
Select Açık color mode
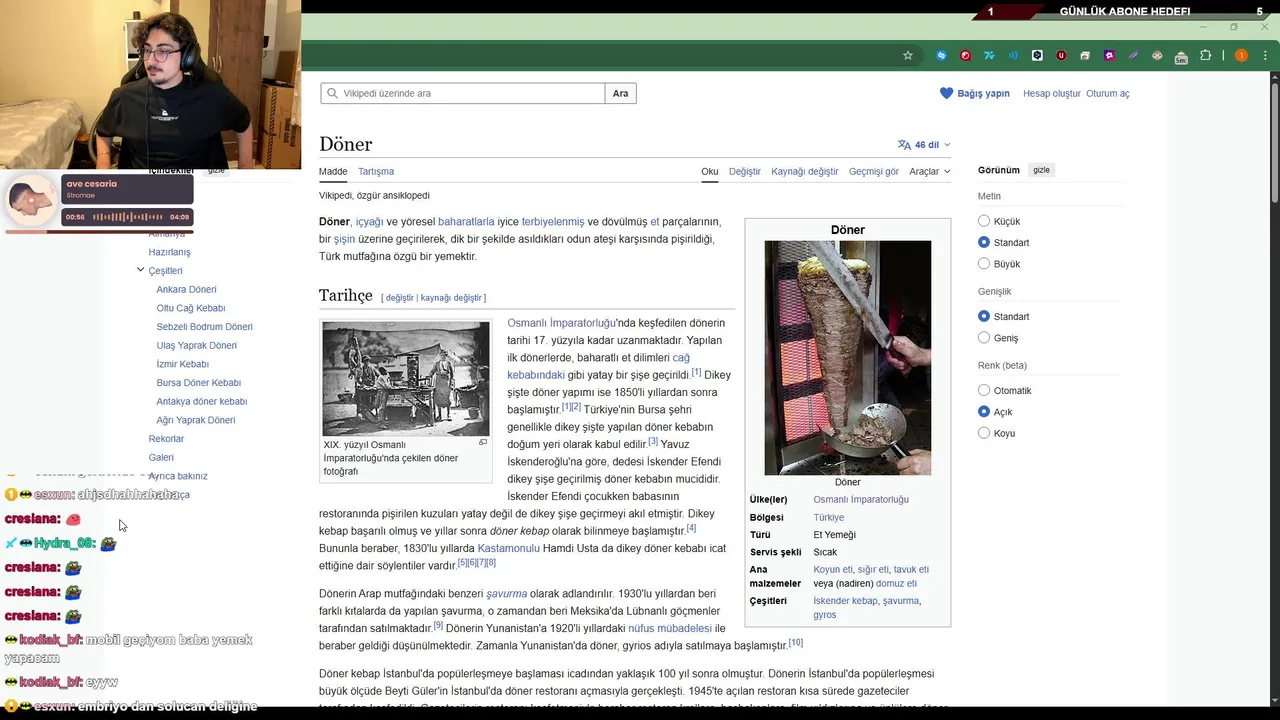(984, 412)
